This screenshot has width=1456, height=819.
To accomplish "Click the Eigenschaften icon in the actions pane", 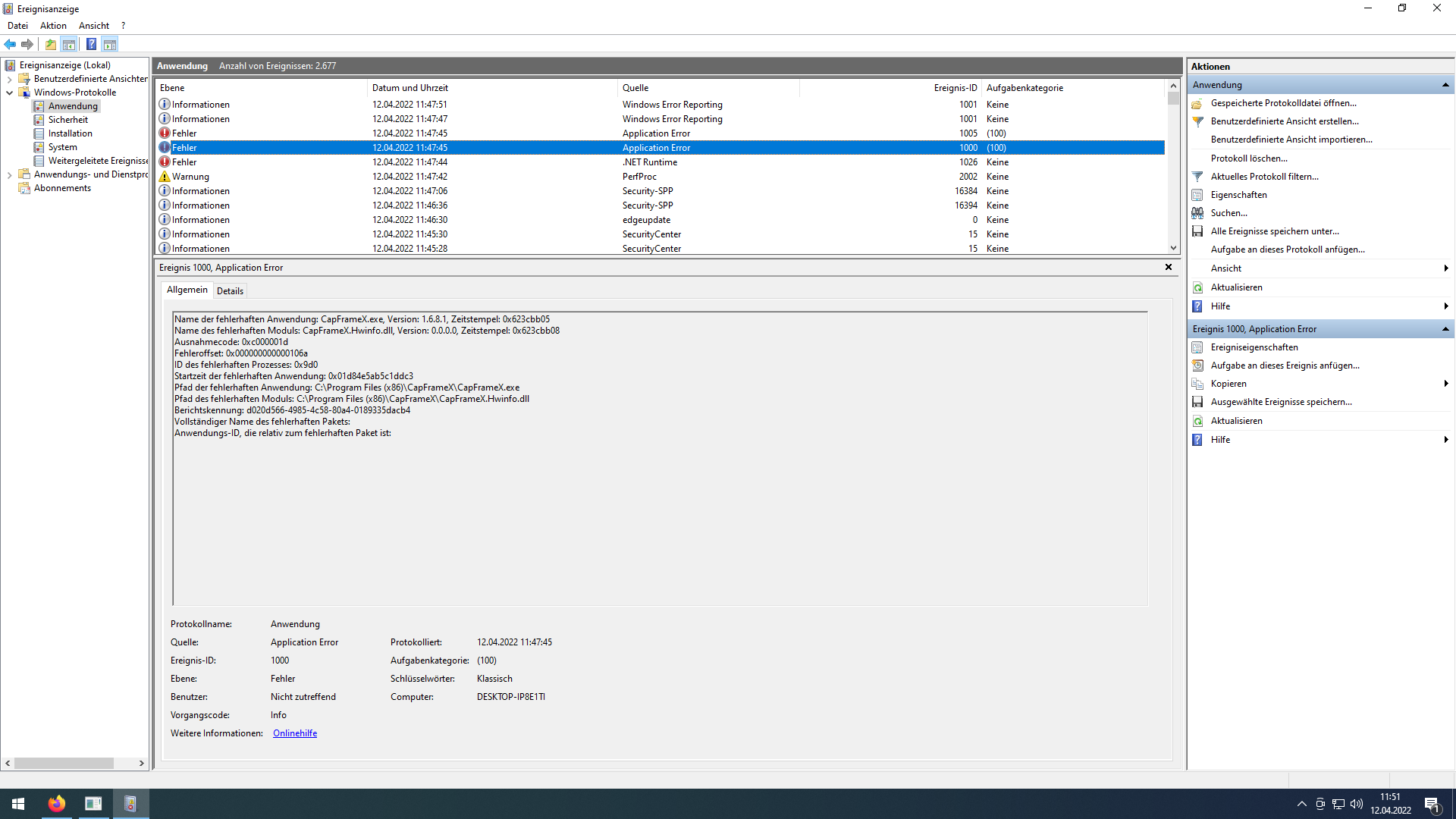I will click(1197, 195).
